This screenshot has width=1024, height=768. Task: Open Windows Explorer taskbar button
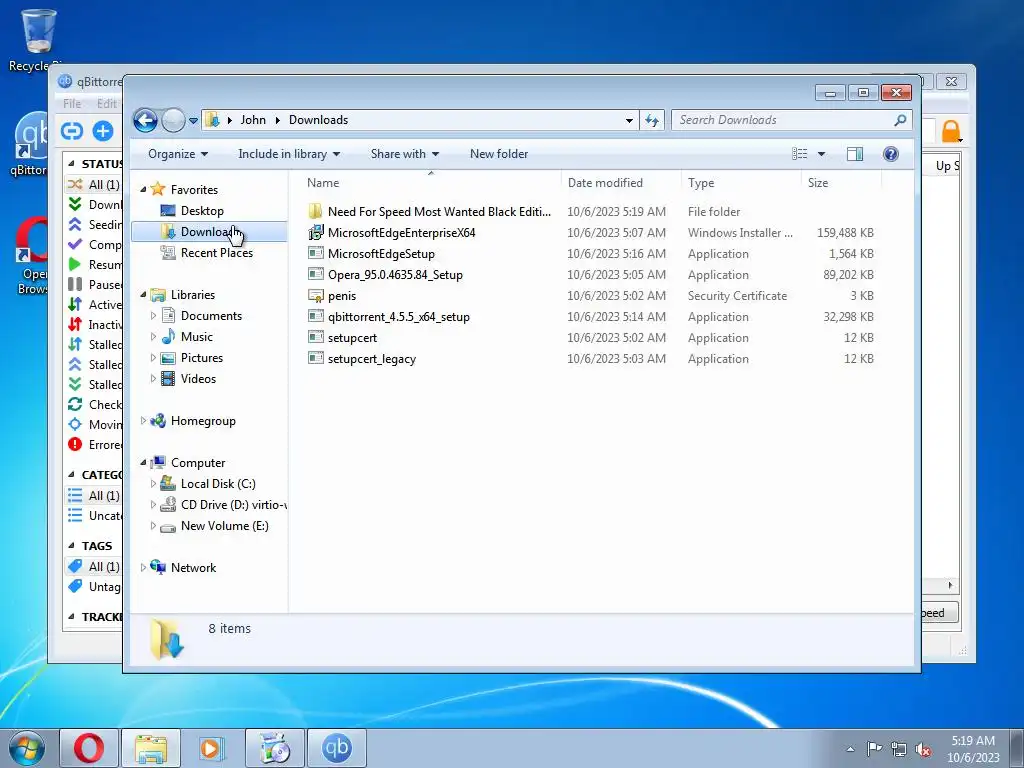pos(151,748)
